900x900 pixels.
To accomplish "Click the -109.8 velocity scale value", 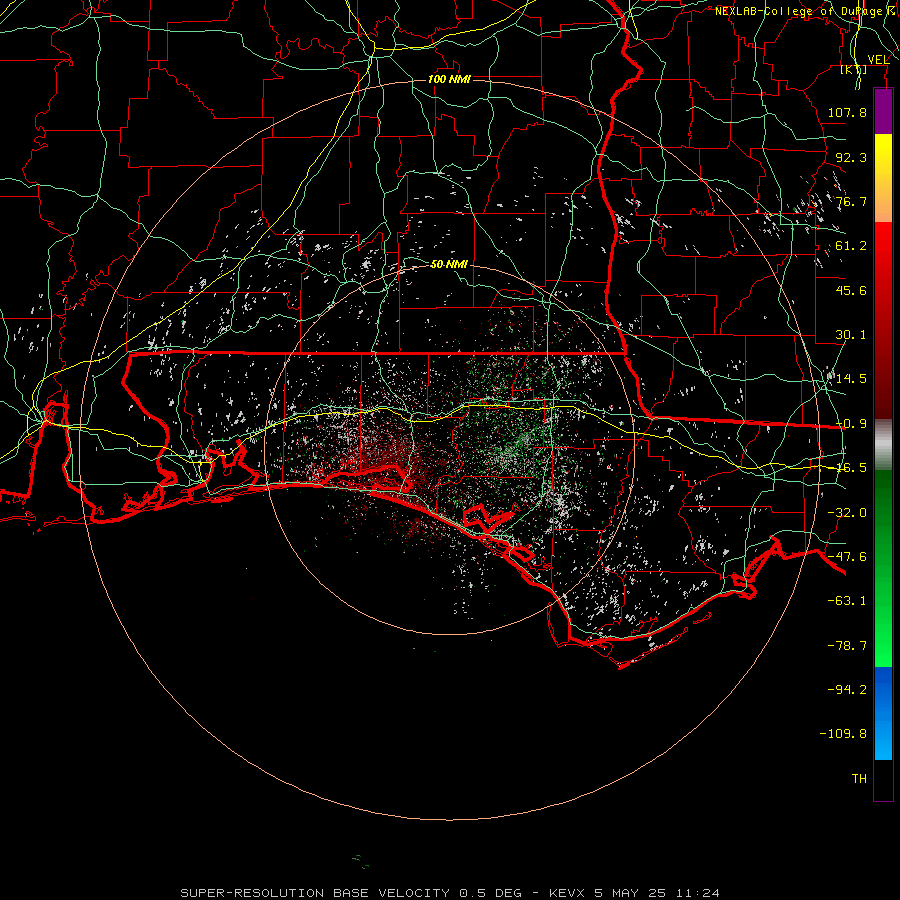I will [x=843, y=734].
